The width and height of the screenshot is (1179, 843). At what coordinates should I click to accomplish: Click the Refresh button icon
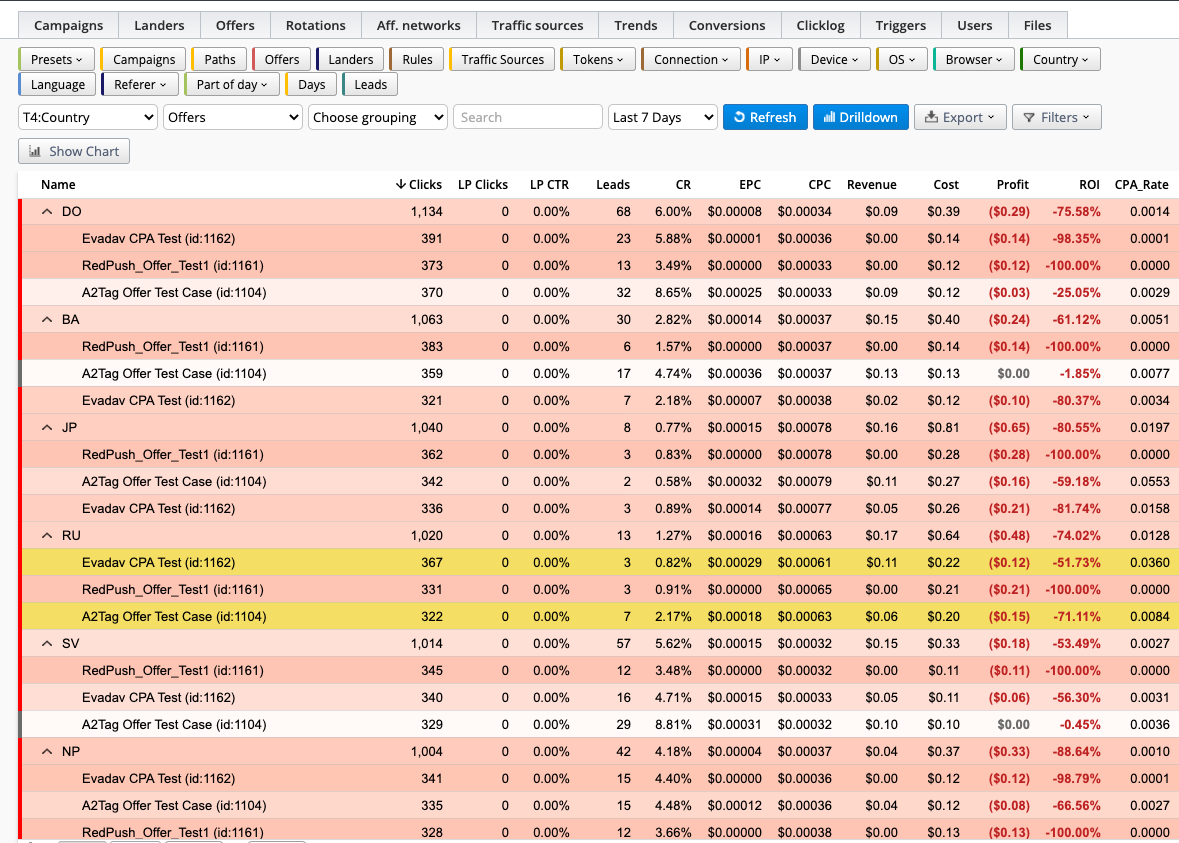click(x=739, y=117)
